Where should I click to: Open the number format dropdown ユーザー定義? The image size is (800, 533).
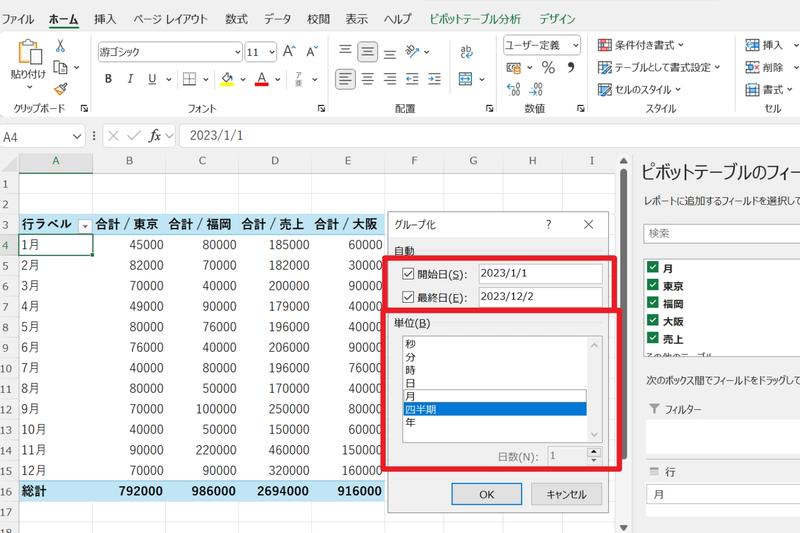[x=575, y=45]
